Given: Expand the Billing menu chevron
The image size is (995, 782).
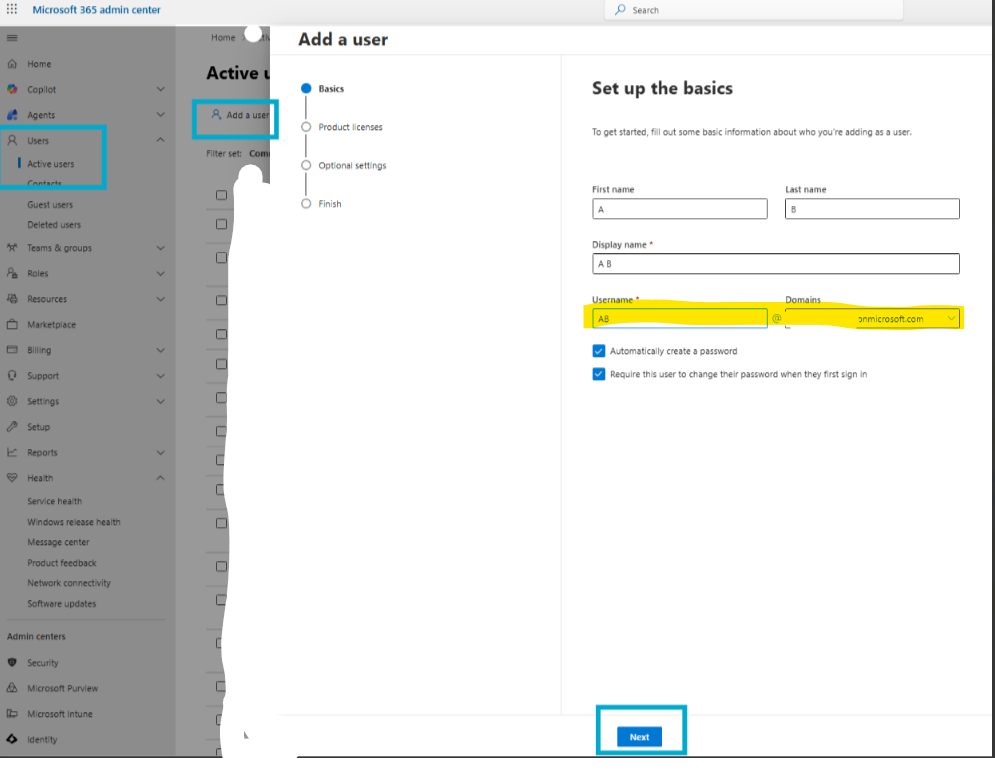Looking at the screenshot, I should tap(161, 350).
